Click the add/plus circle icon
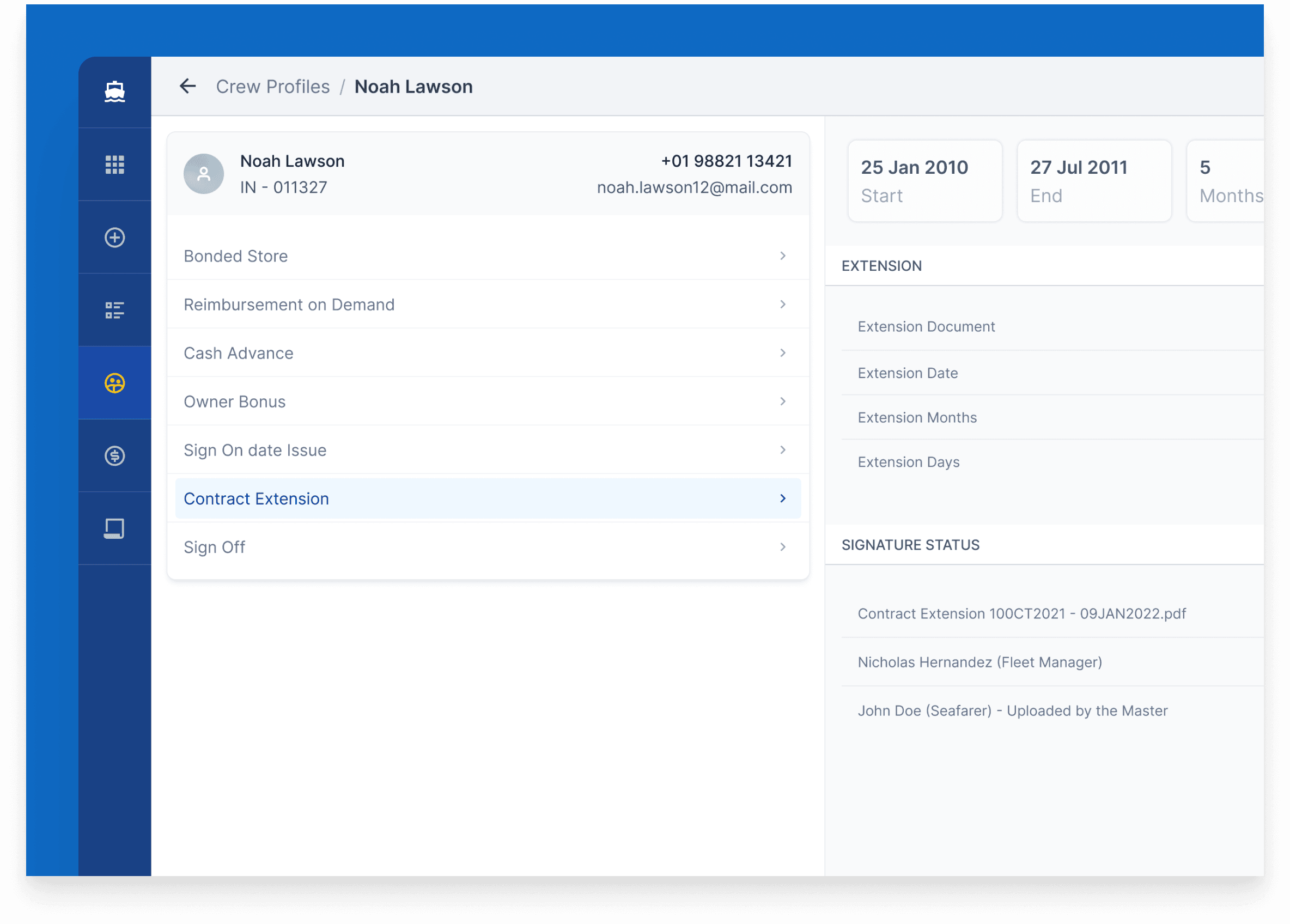The height and width of the screenshot is (924, 1290). click(115, 237)
